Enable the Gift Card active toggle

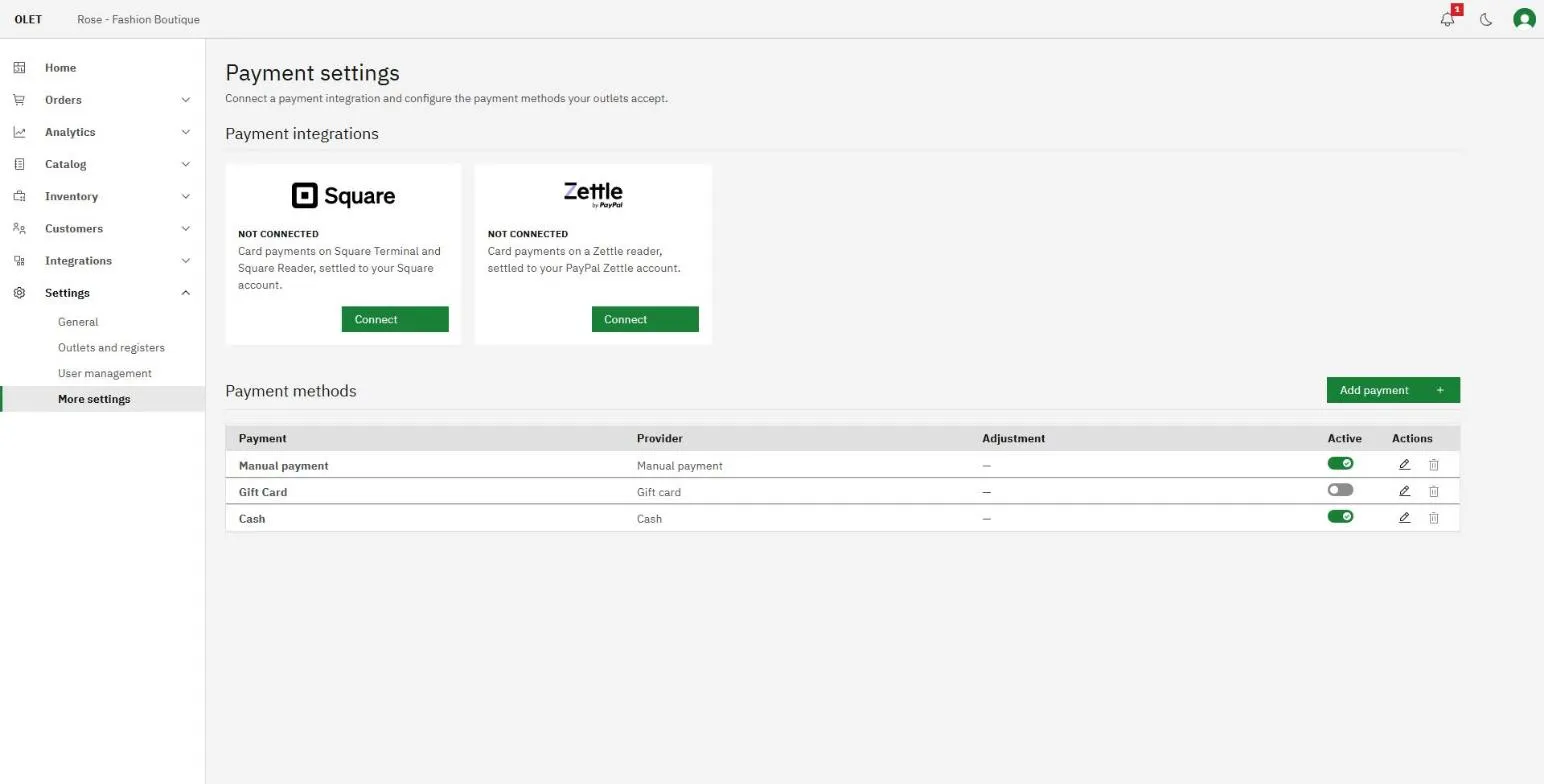pyautogui.click(x=1340, y=490)
